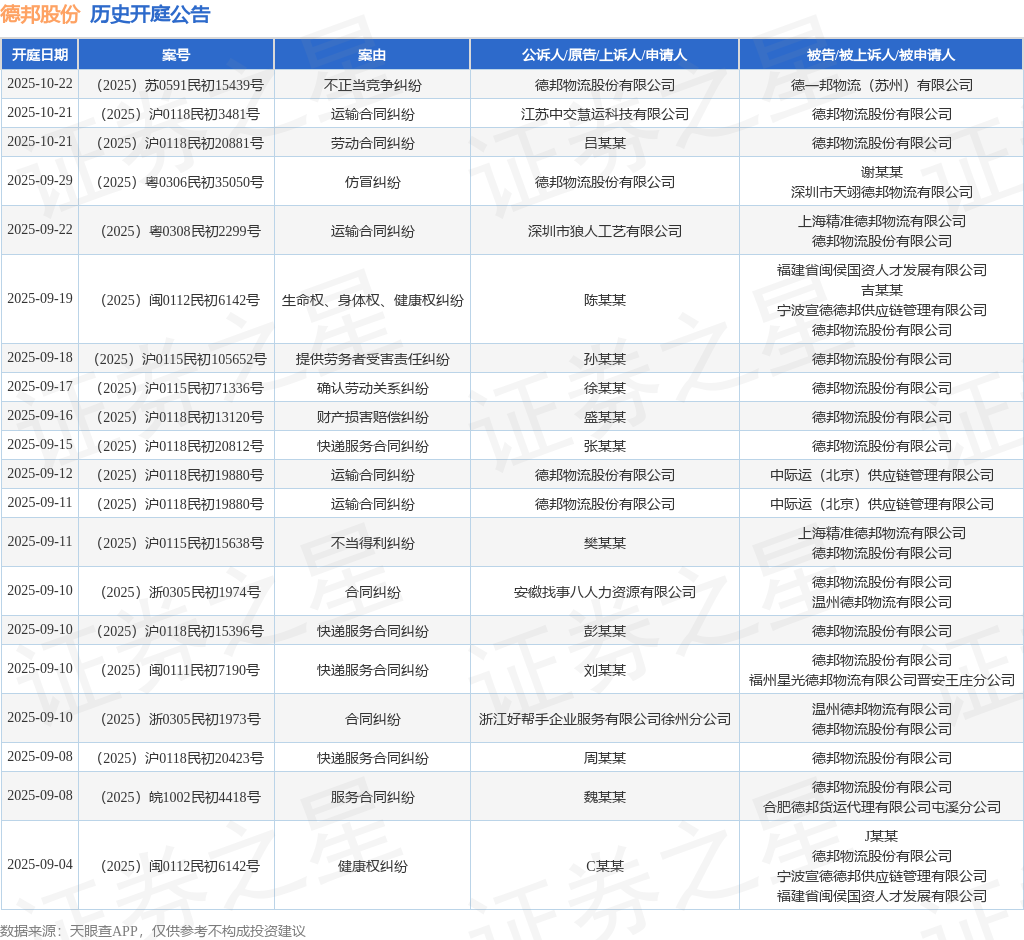Select the 提供劳务者受害责任纠纷 cause cell

[x=372, y=359]
